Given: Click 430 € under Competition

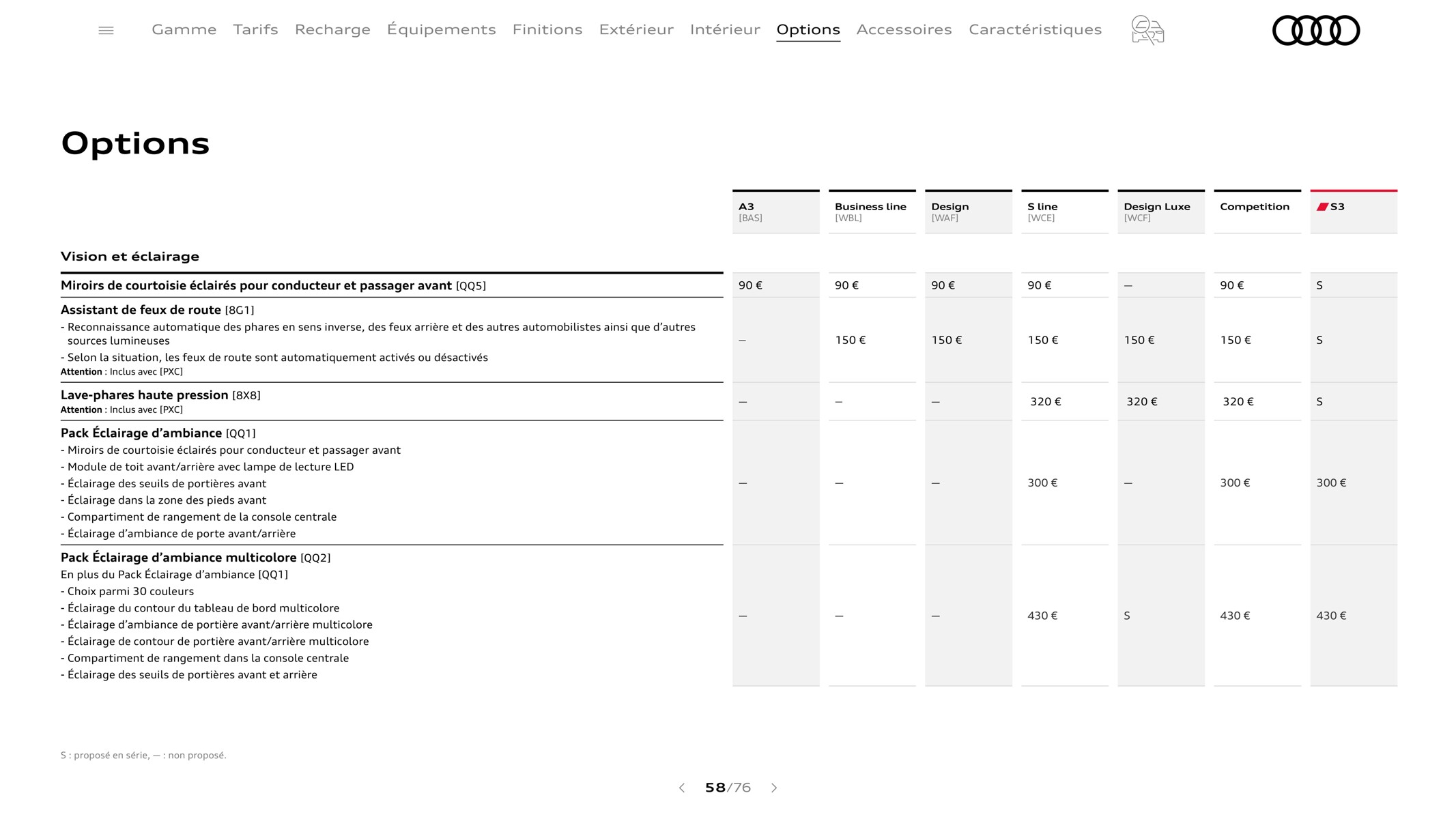Looking at the screenshot, I should tap(1235, 616).
